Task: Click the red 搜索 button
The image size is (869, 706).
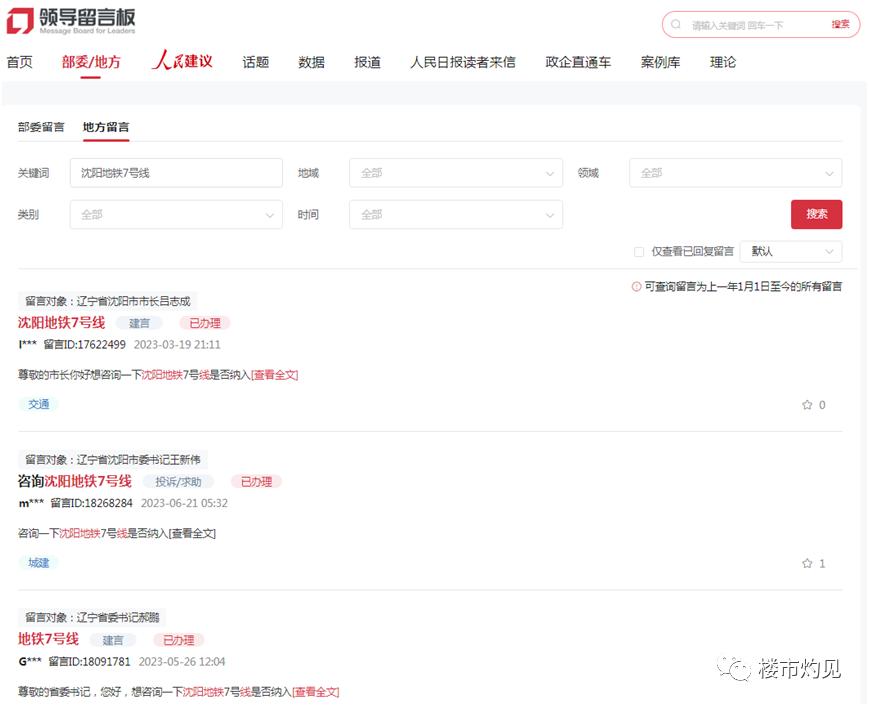Action: pos(816,214)
